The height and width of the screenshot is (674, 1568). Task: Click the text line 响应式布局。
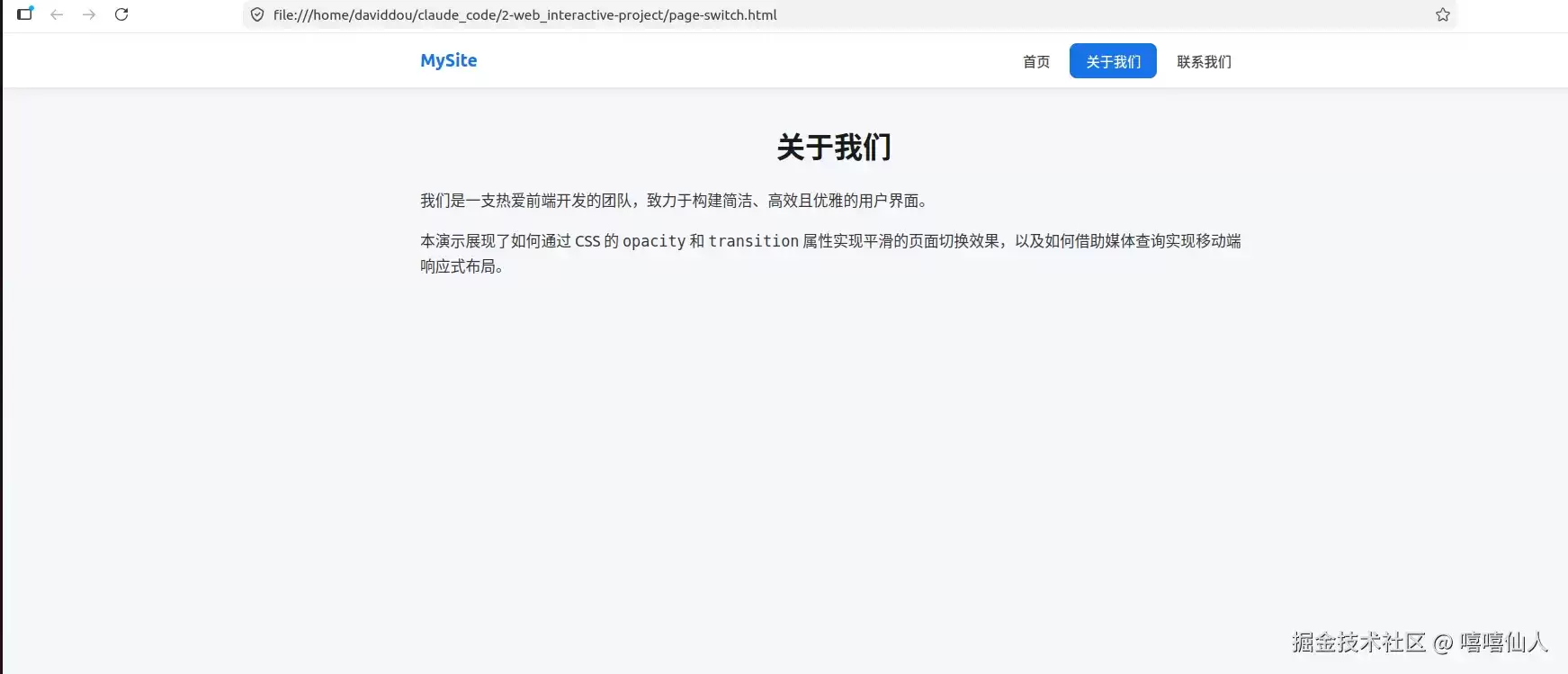pyautogui.click(x=462, y=266)
